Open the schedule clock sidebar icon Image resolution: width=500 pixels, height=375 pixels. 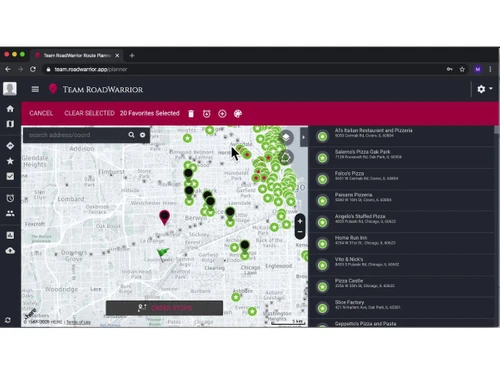coord(10,198)
